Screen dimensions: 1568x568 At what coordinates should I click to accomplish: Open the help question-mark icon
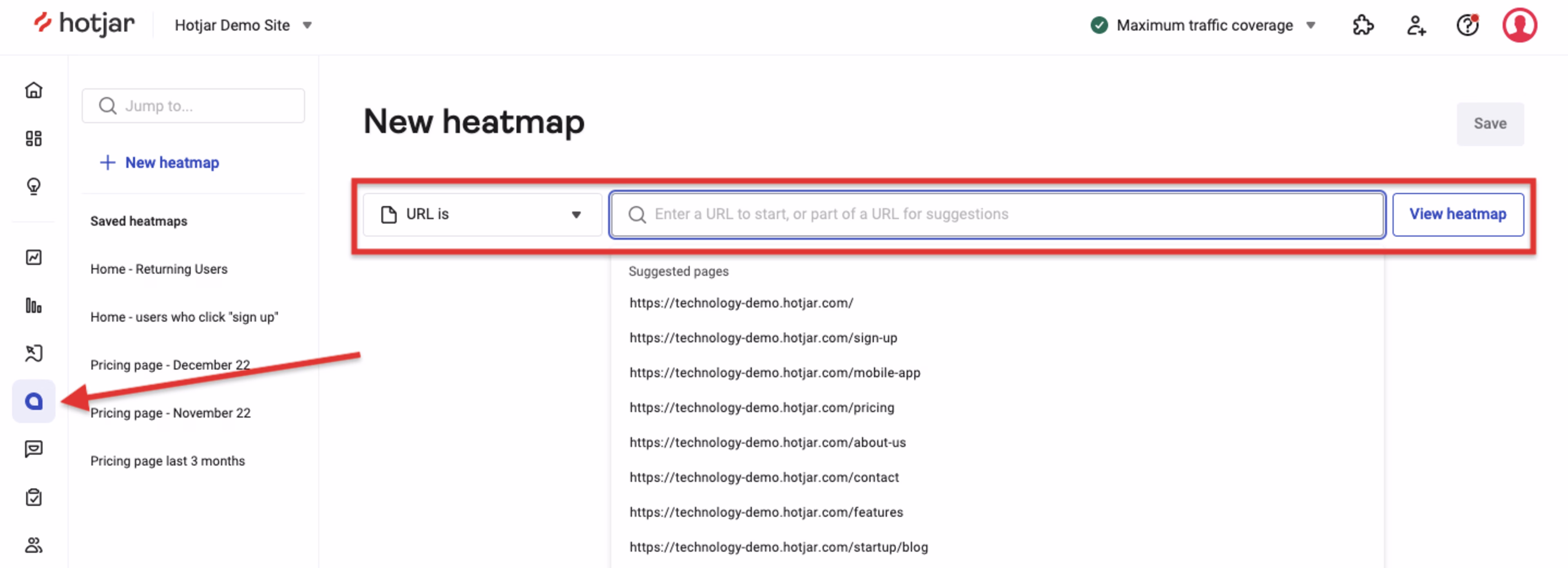tap(1468, 25)
